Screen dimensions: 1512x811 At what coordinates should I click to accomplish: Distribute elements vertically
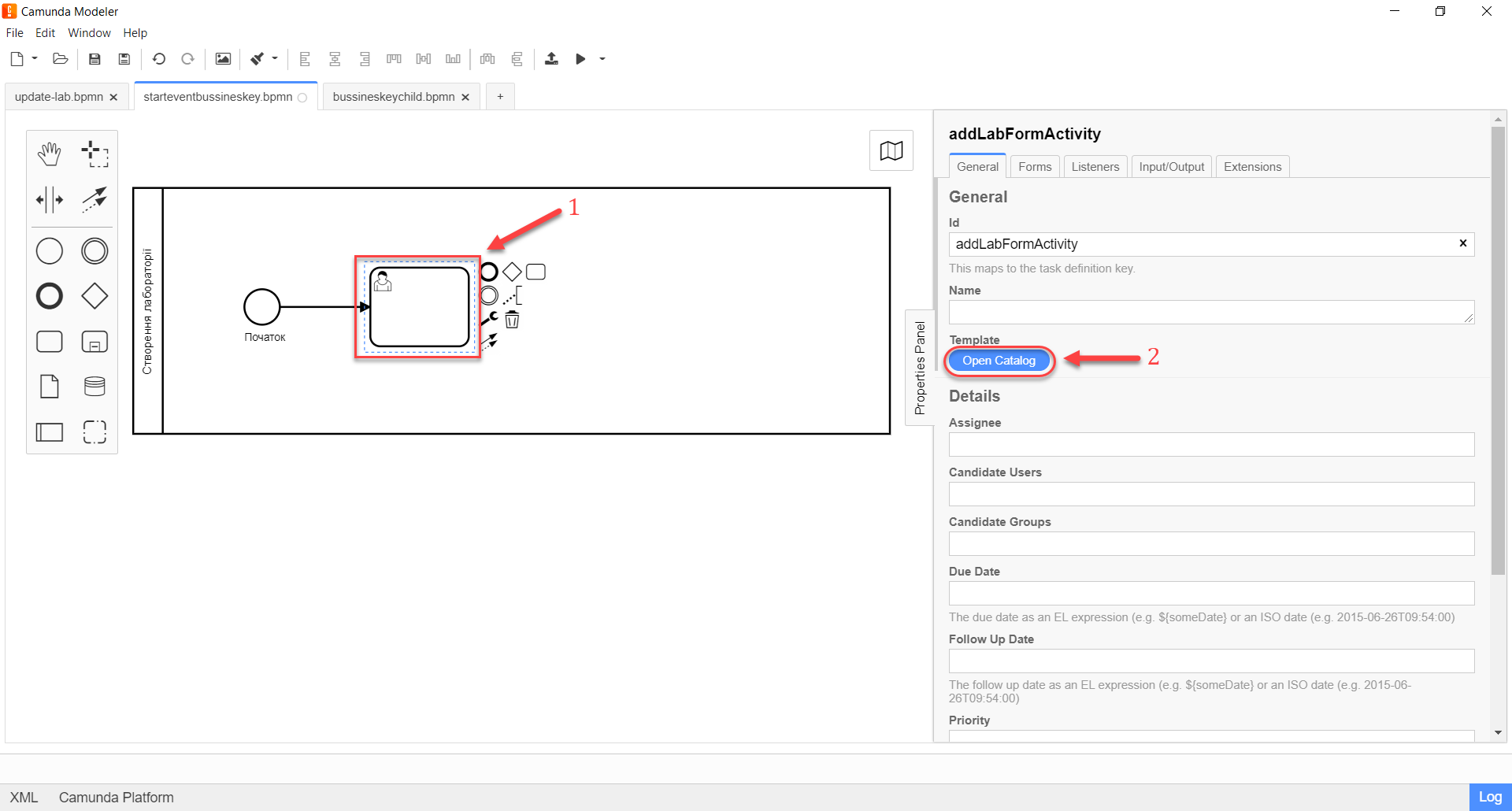coord(517,59)
